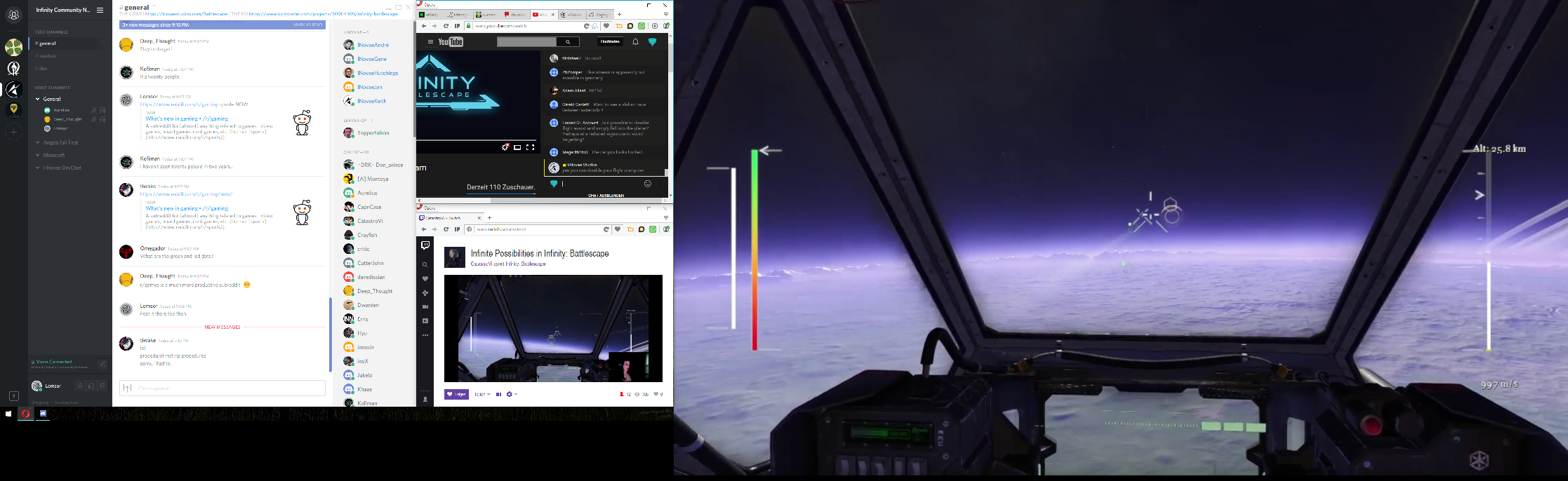Click Twitch Folgen follow button
This screenshot has height=481, width=1568.
point(456,394)
